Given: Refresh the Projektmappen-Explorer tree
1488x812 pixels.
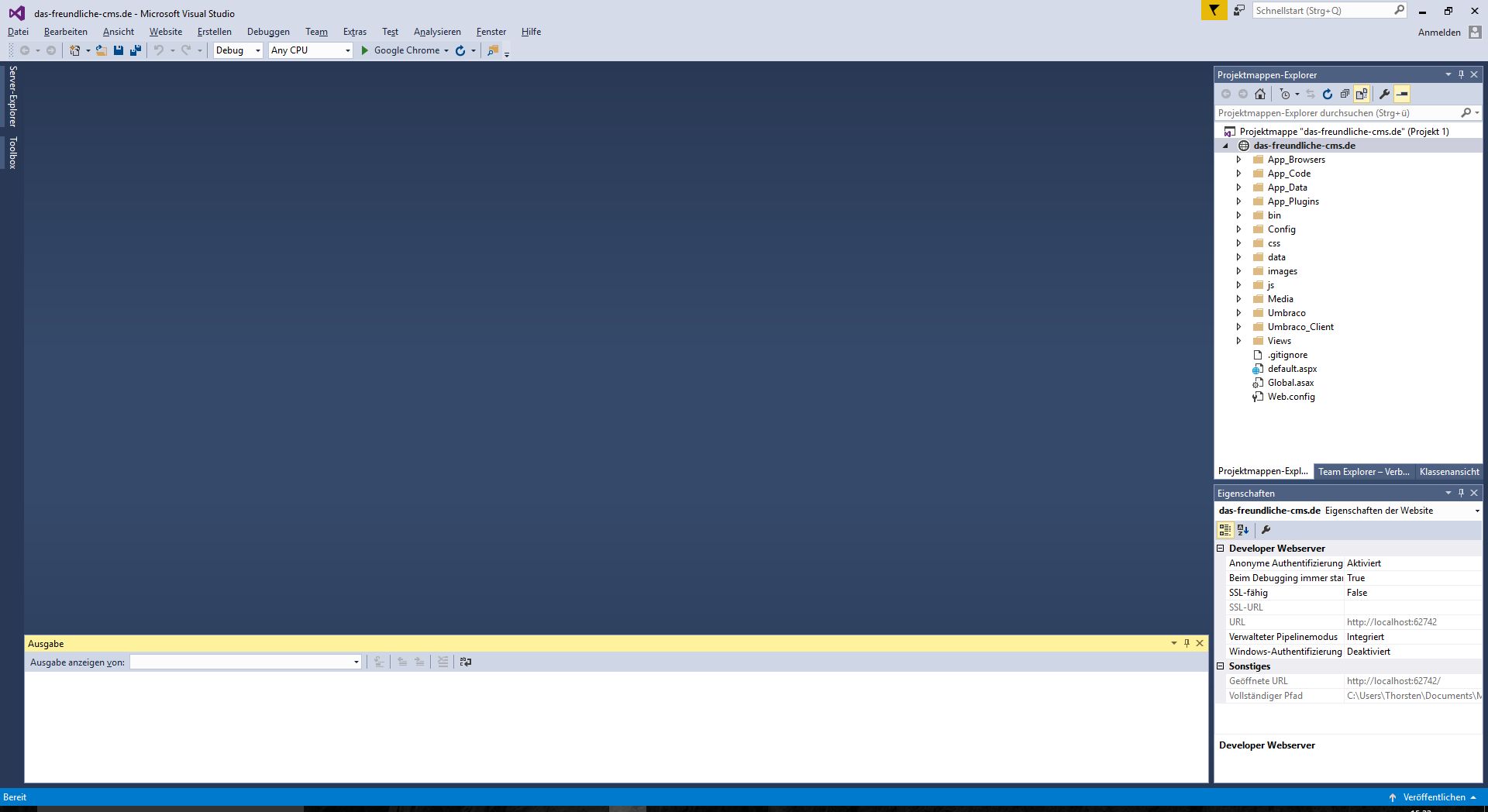Looking at the screenshot, I should click(x=1328, y=95).
